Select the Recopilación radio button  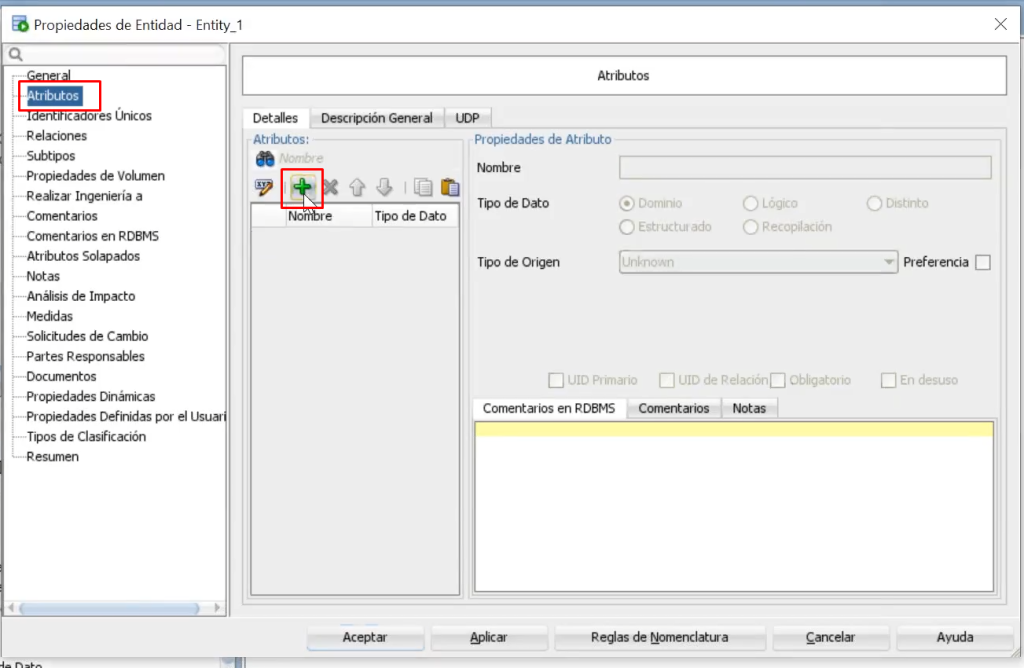click(750, 227)
